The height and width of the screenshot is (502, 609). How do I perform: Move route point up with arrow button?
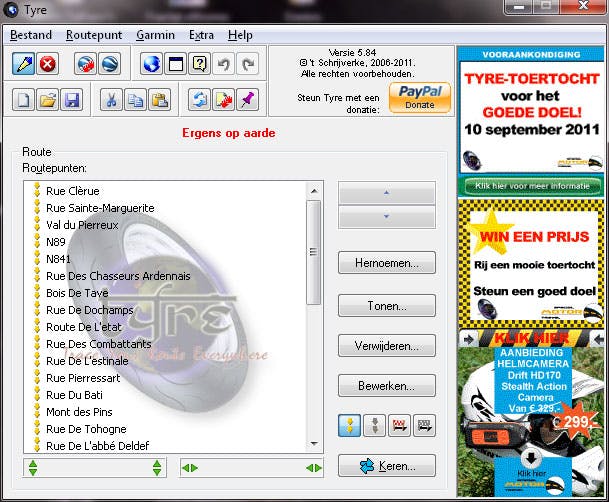[386, 193]
